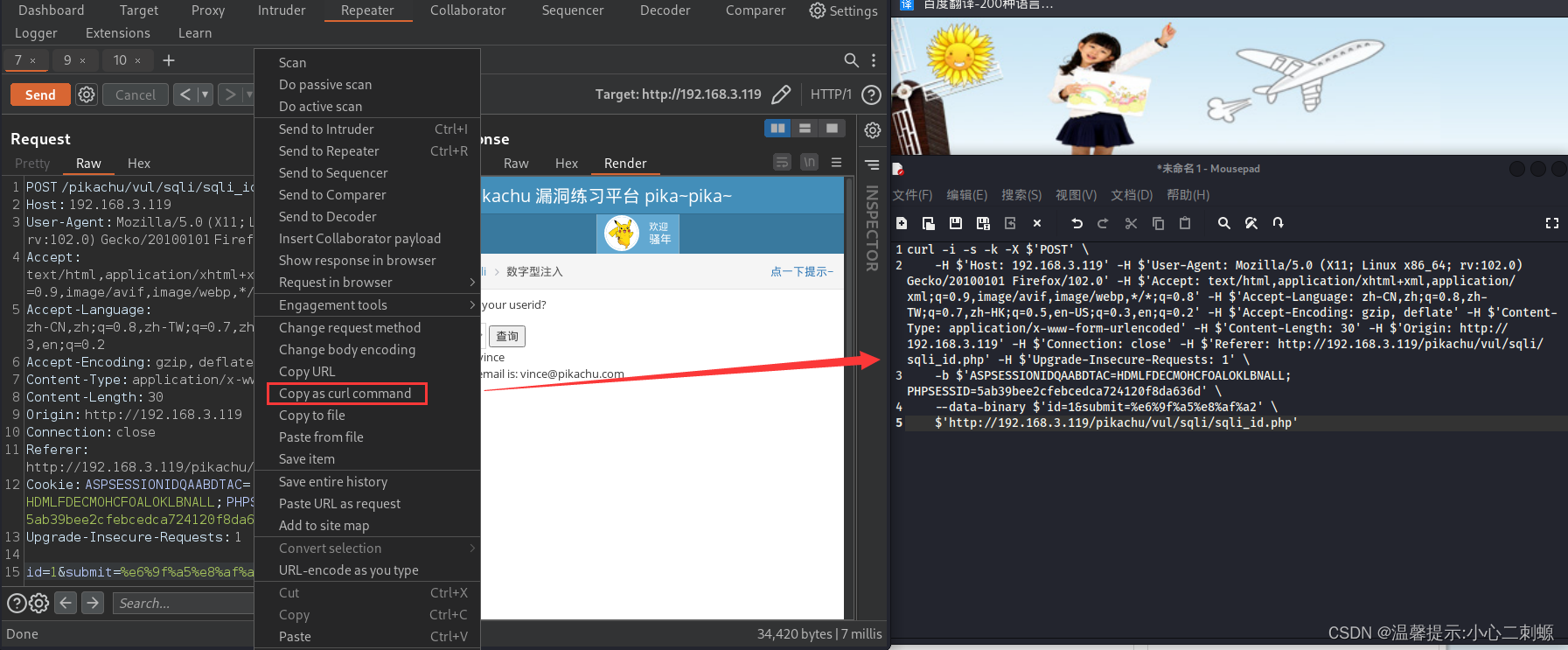Click Go to line icon in Mousepad
1568x650 pixels.
1278,223
